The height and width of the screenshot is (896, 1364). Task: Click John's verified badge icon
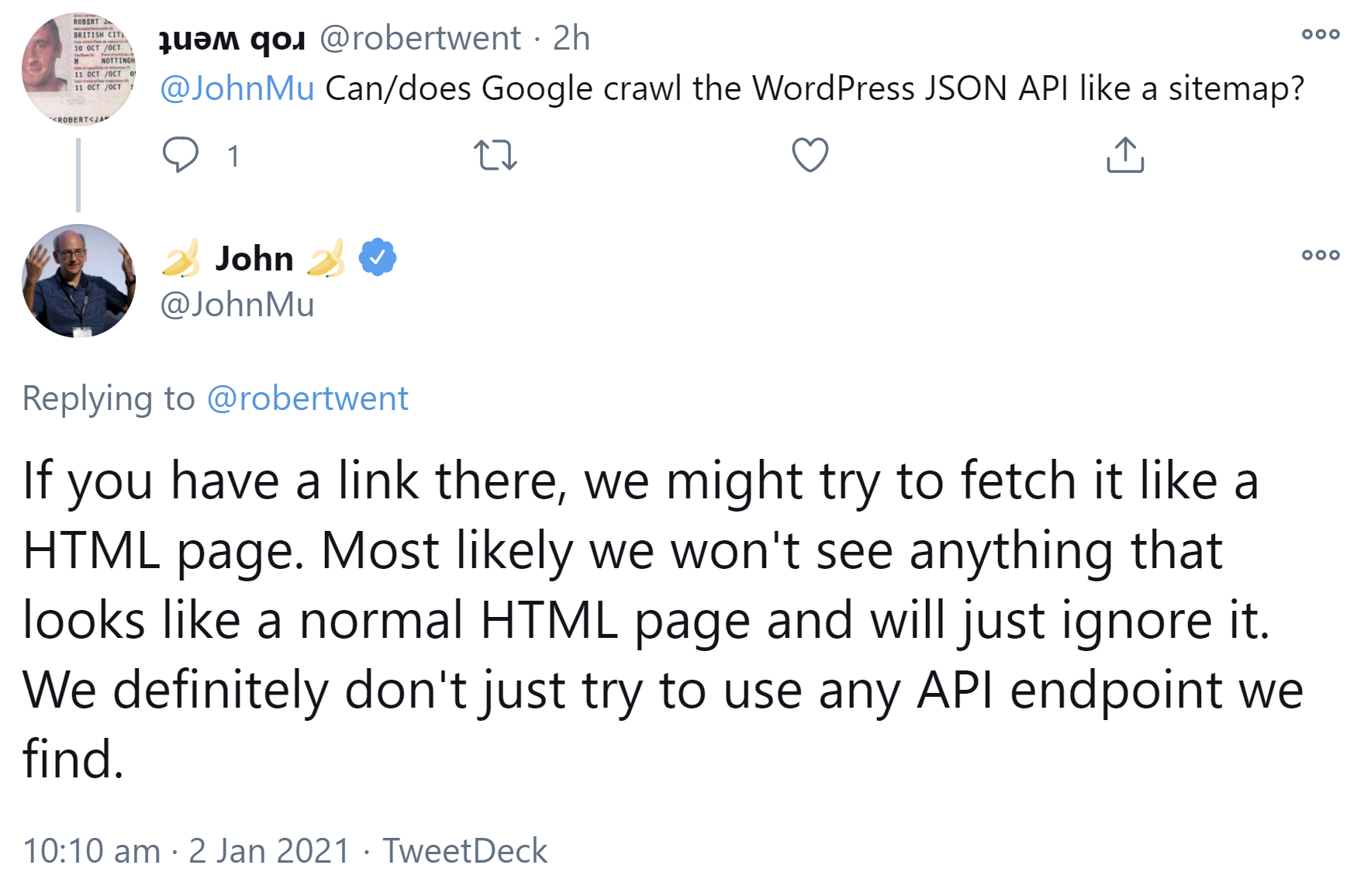click(378, 258)
